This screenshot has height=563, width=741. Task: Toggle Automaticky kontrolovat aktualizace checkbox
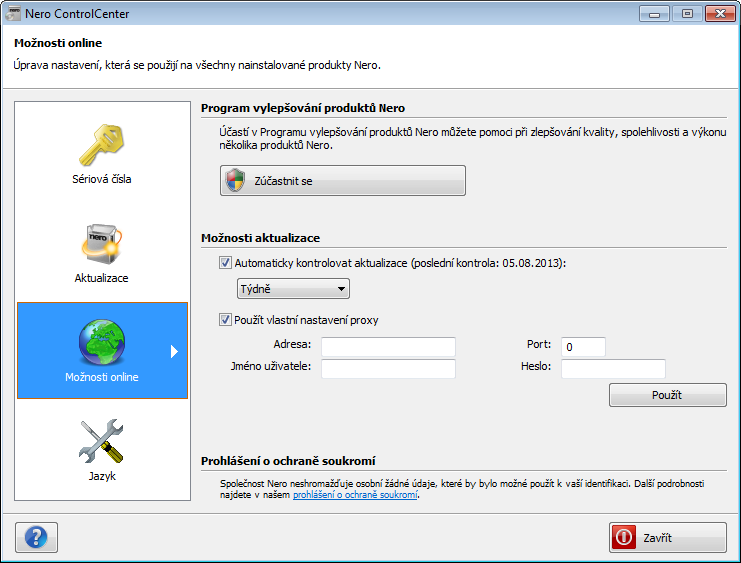pos(225,263)
